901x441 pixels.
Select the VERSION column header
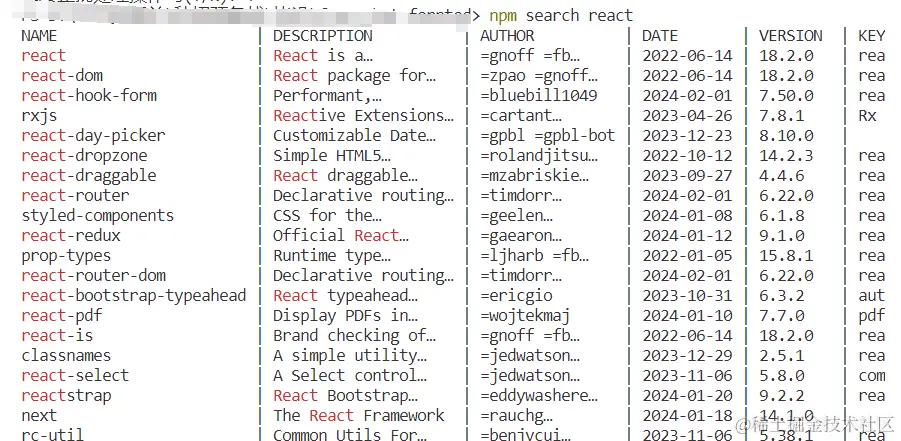[791, 36]
